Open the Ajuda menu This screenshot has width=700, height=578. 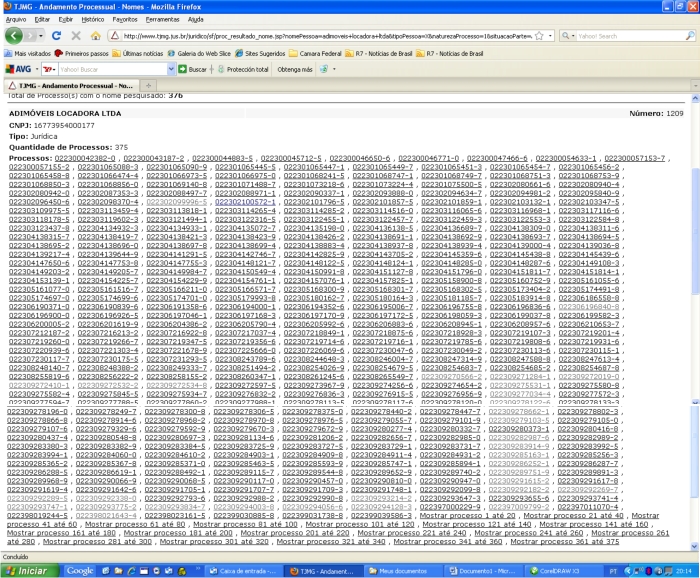(196, 20)
